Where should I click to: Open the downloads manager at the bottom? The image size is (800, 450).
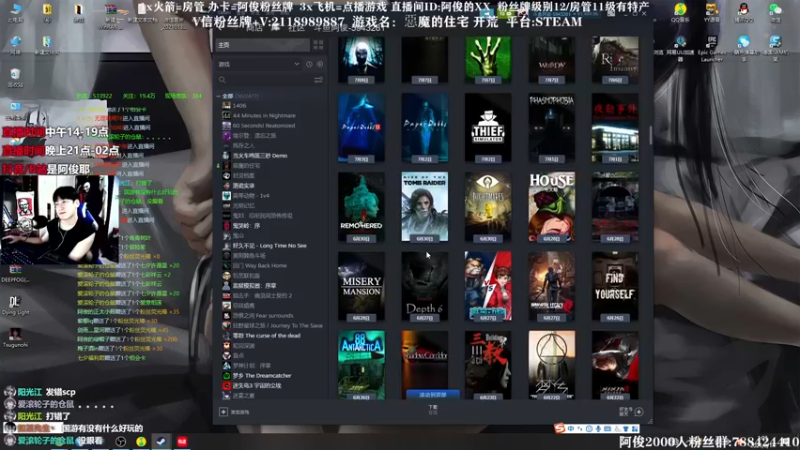click(433, 410)
